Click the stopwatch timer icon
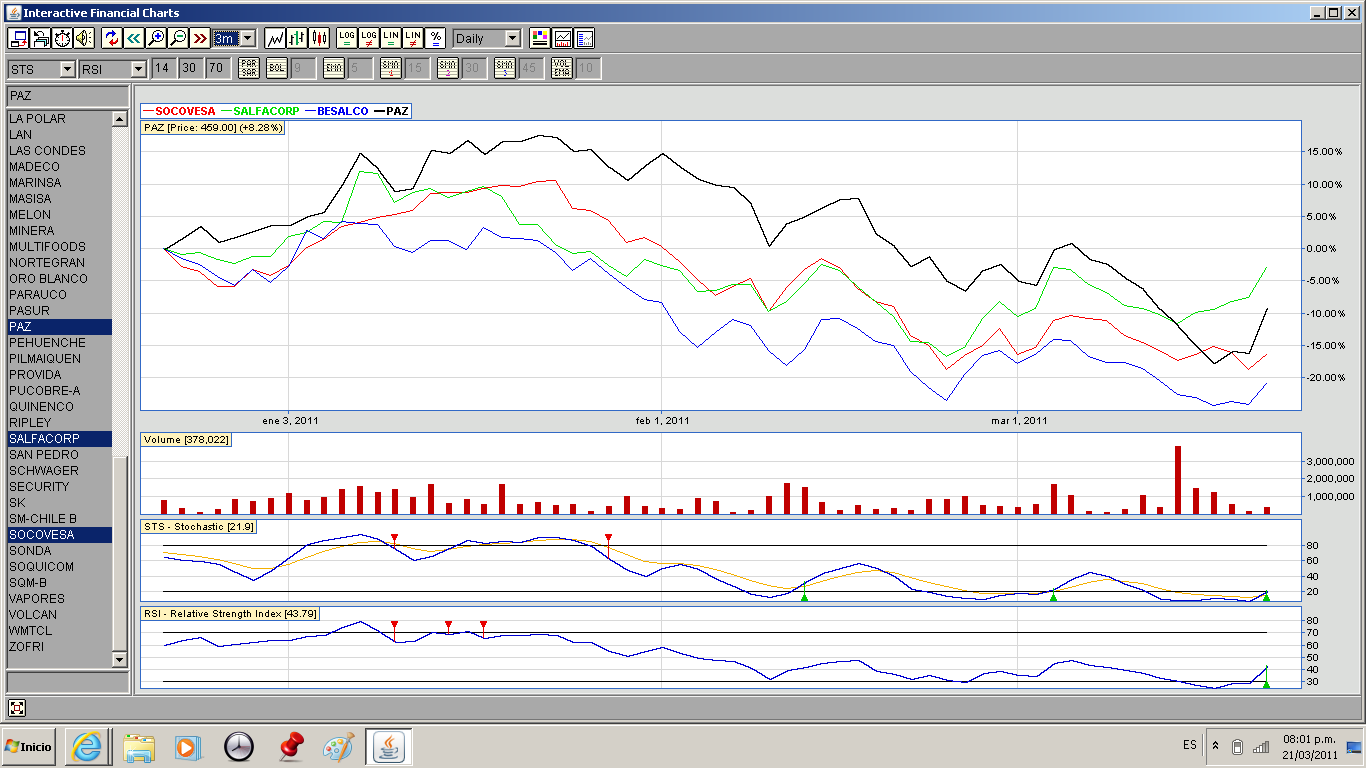Image resolution: width=1366 pixels, height=768 pixels. click(62, 38)
